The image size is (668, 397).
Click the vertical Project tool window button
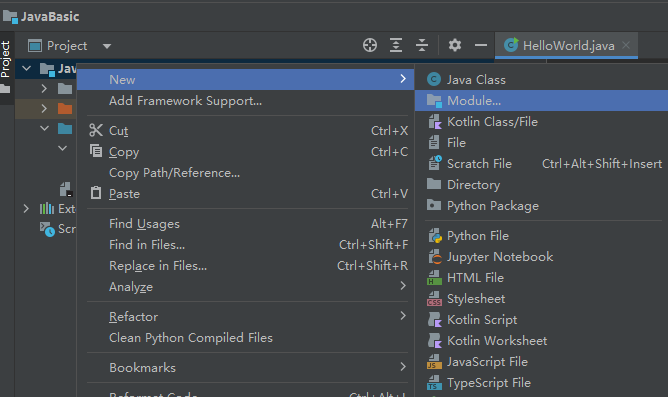coord(6,59)
